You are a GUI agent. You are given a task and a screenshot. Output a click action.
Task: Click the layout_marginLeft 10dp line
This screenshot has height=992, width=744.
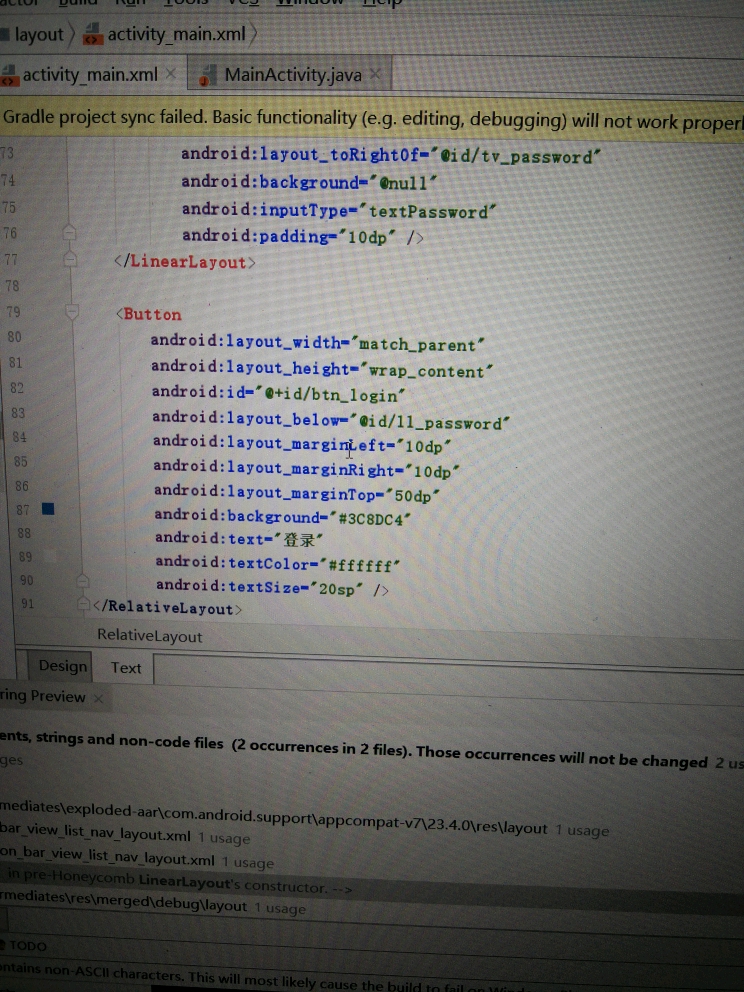tap(301, 444)
